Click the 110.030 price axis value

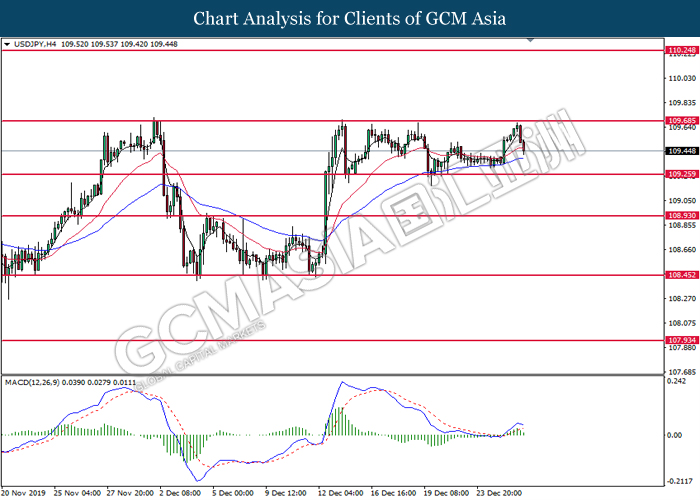pos(682,79)
